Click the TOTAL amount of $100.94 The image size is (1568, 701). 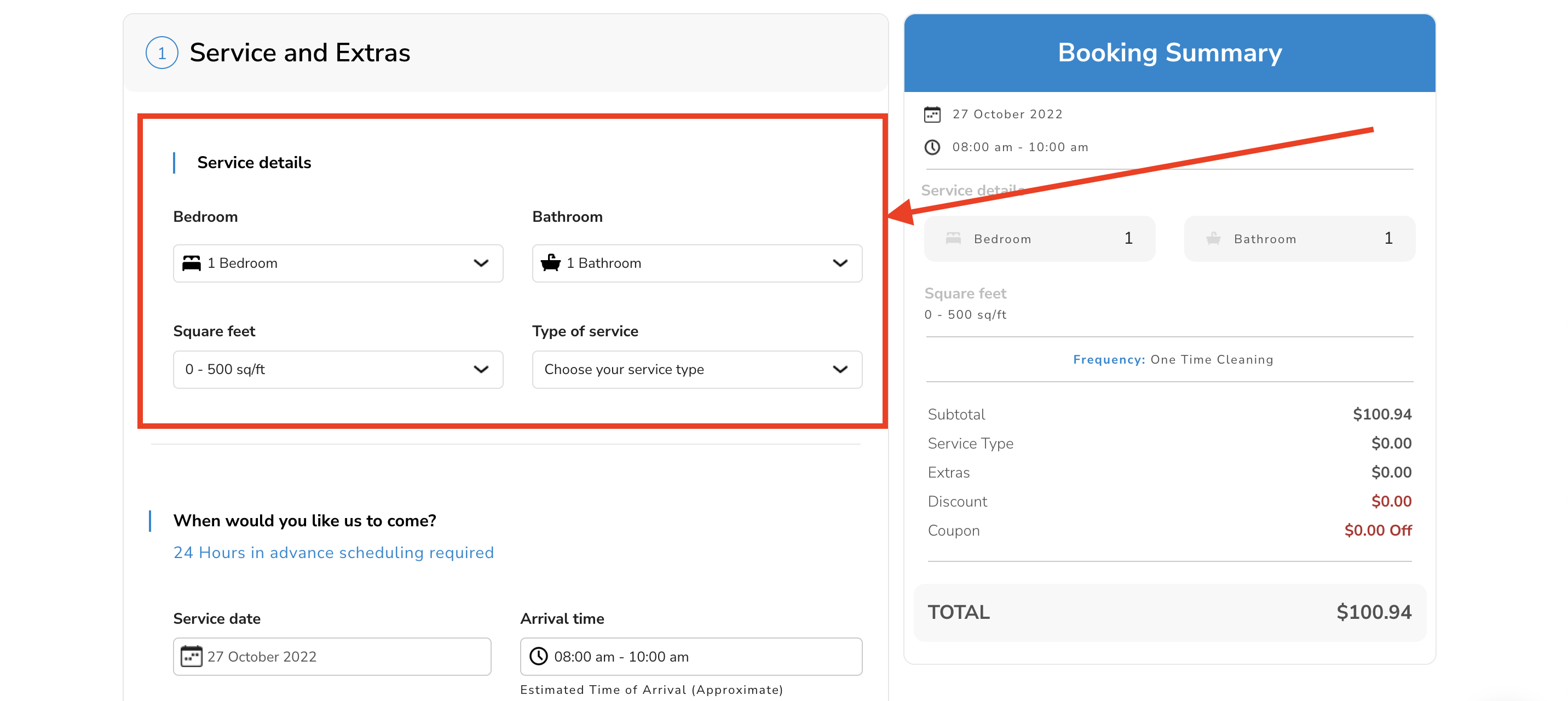pyautogui.click(x=1373, y=612)
